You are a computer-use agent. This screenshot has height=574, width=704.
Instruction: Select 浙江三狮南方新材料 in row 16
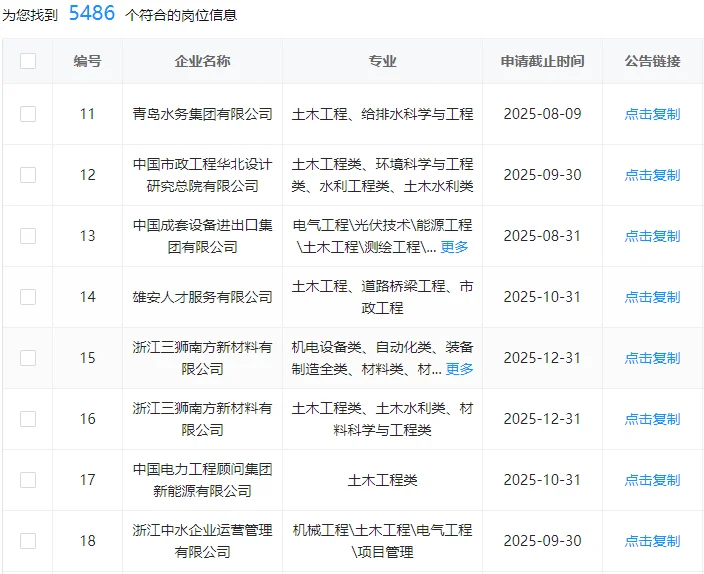pyautogui.click(x=202, y=419)
